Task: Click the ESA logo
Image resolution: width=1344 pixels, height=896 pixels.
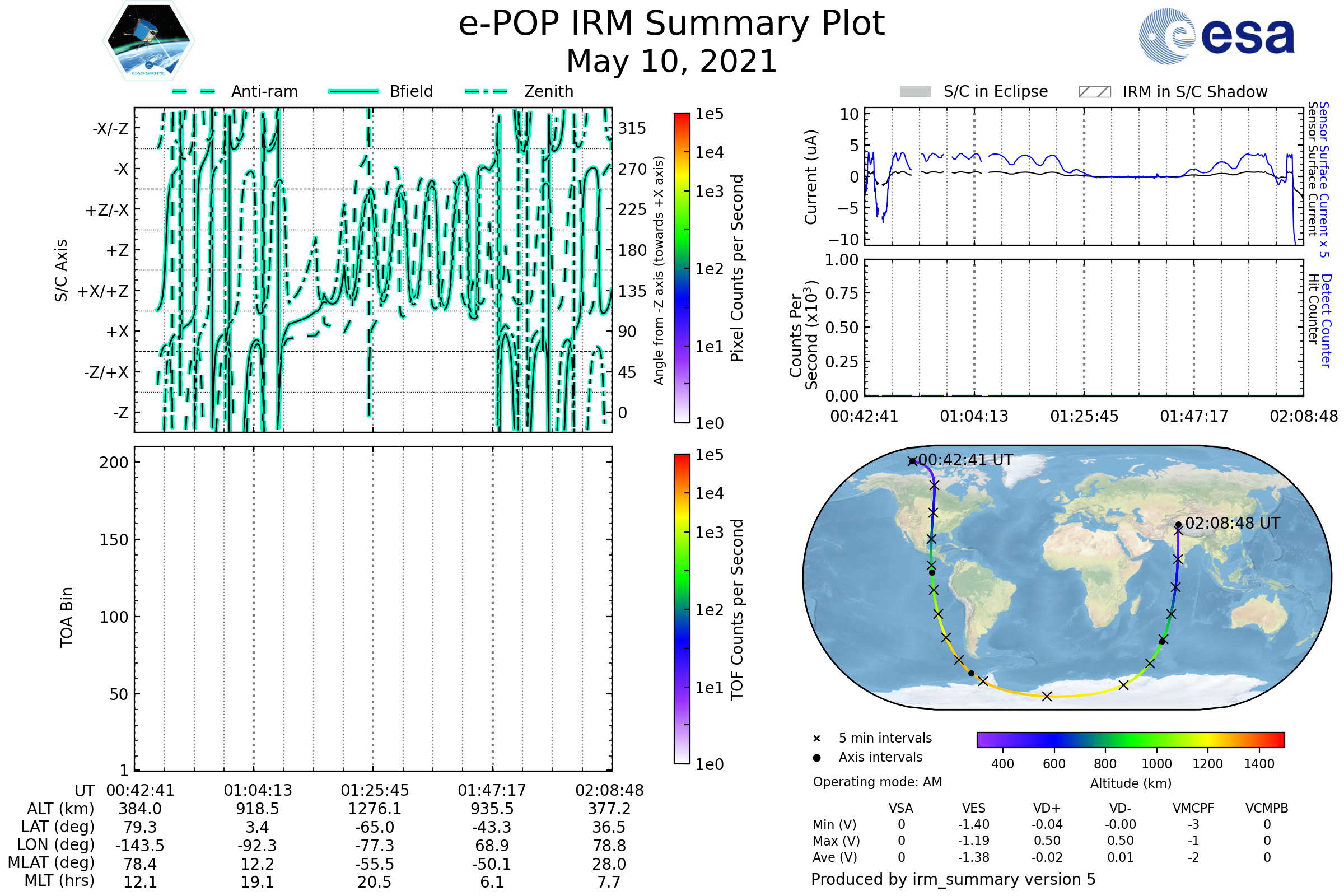Action: pyautogui.click(x=1217, y=36)
